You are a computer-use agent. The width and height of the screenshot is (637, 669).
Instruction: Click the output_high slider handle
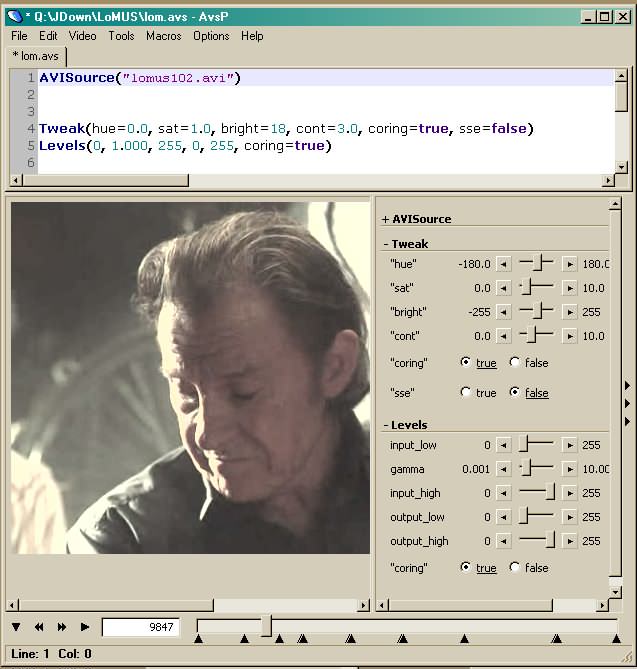tap(551, 540)
